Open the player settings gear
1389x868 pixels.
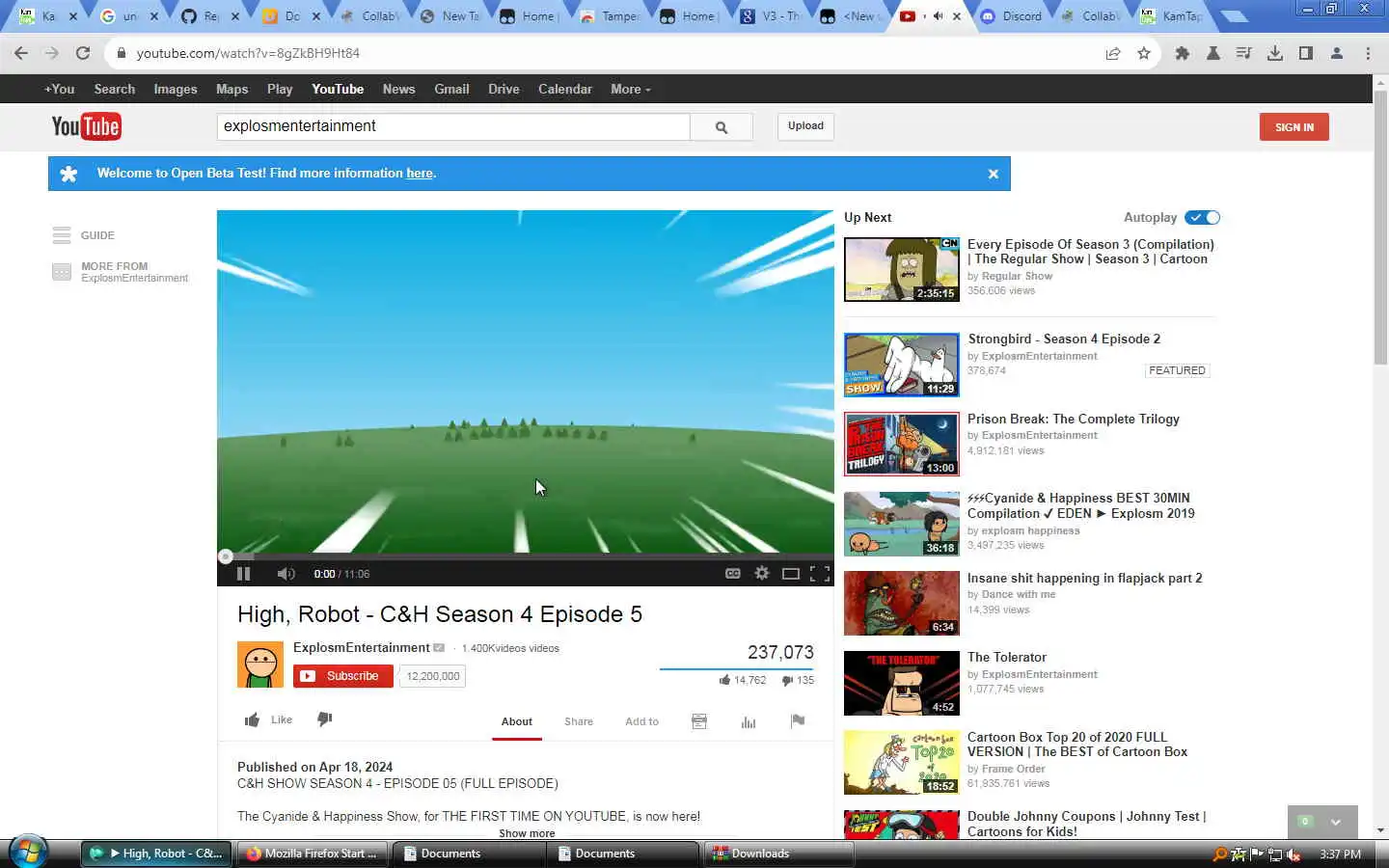tap(762, 573)
